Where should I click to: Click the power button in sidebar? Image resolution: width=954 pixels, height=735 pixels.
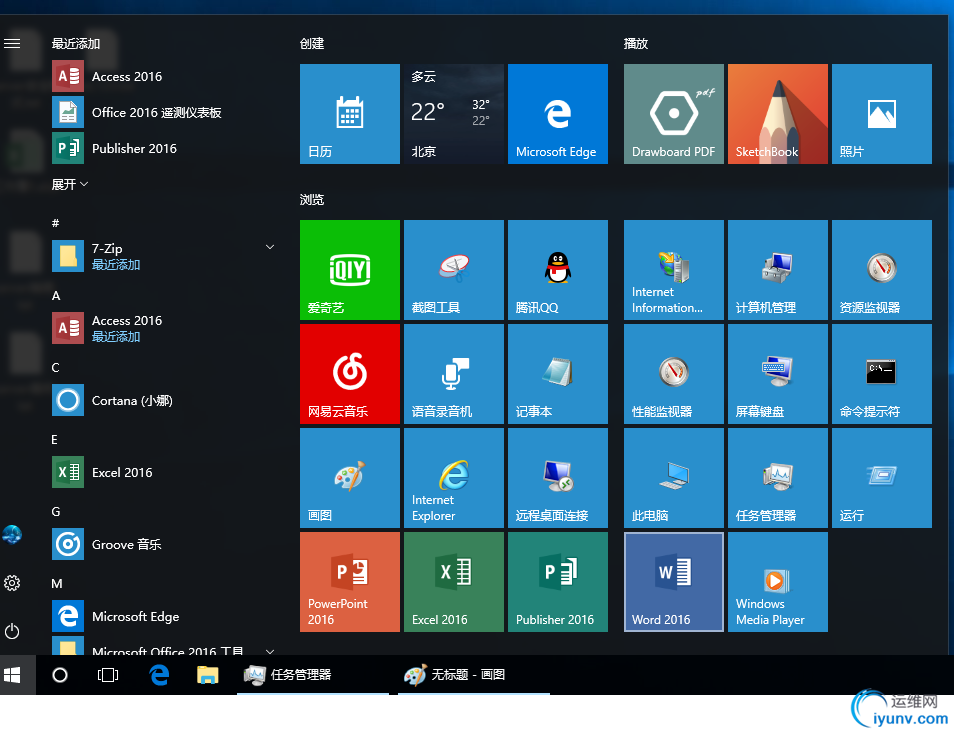pyautogui.click(x=12, y=631)
